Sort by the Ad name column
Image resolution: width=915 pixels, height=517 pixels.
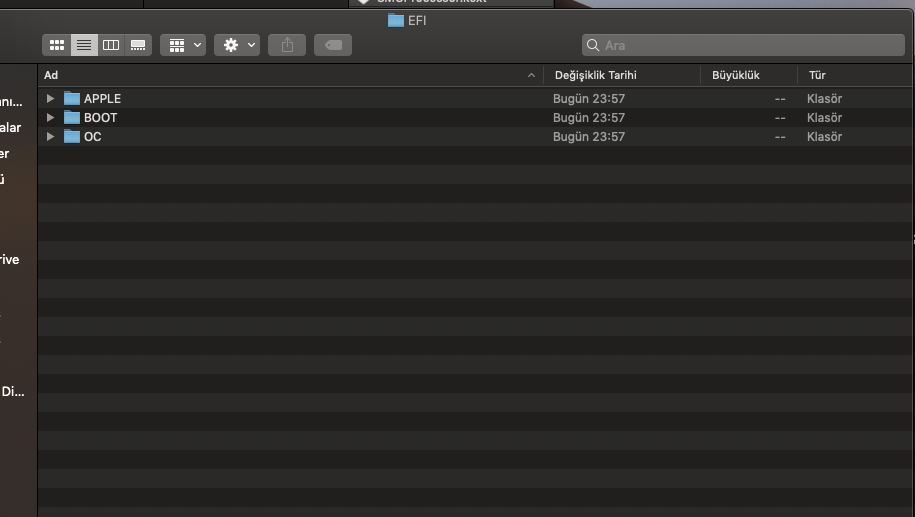280,75
